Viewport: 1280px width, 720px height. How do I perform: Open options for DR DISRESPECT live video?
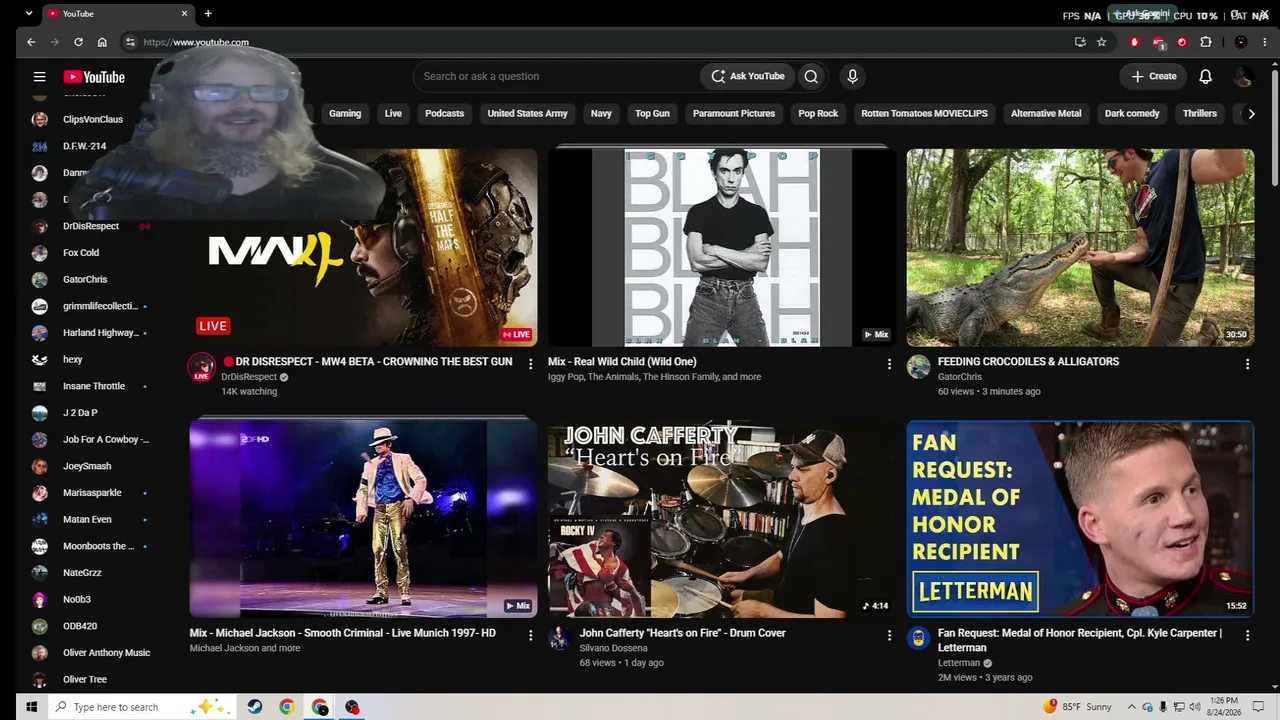pyautogui.click(x=531, y=364)
